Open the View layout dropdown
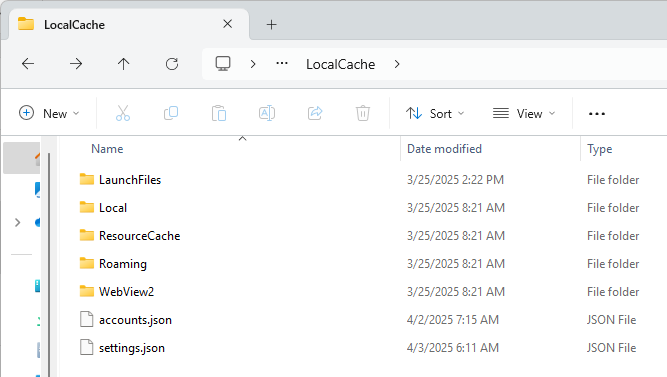 [x=524, y=114]
